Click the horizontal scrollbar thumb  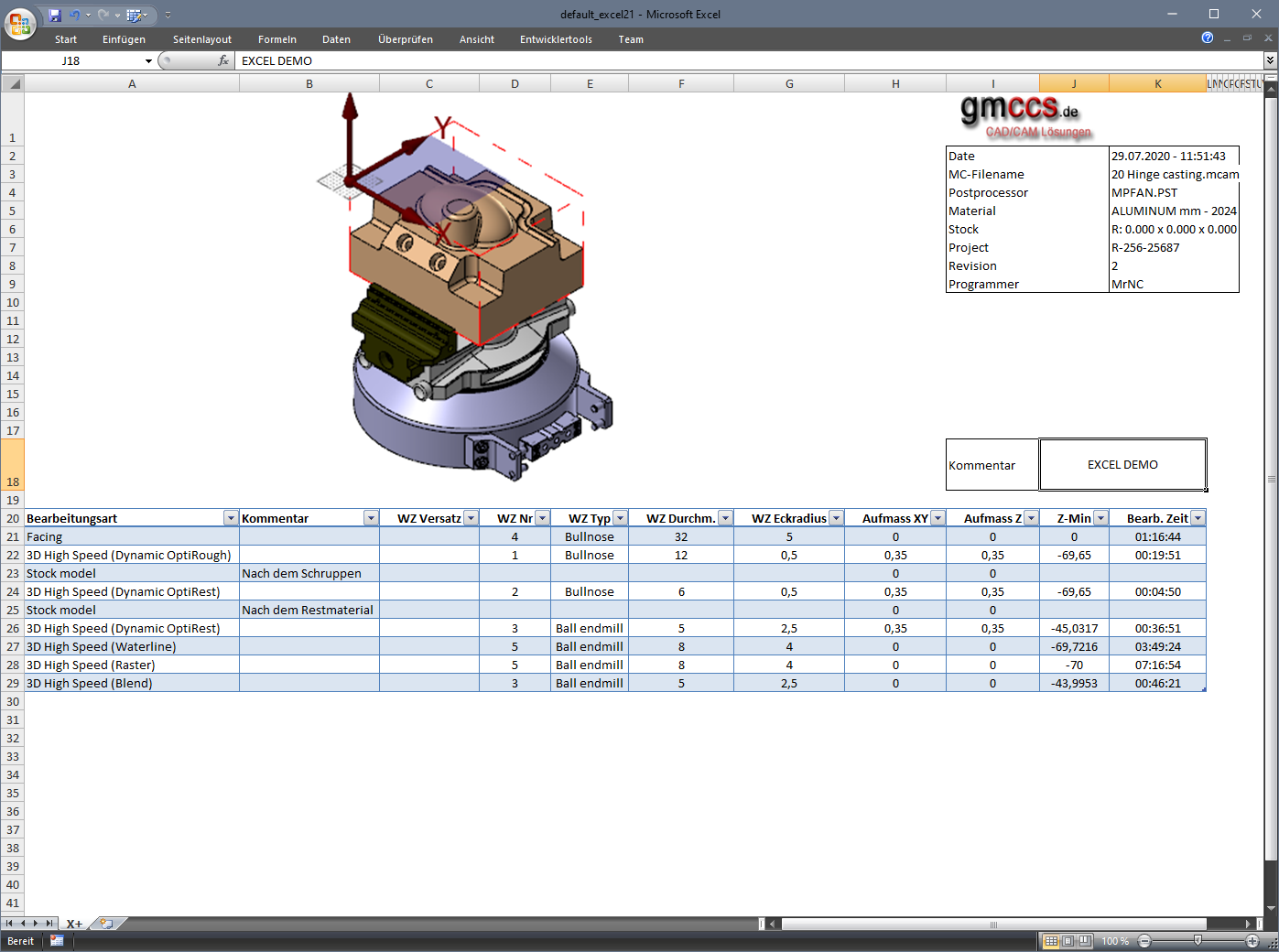(x=993, y=924)
